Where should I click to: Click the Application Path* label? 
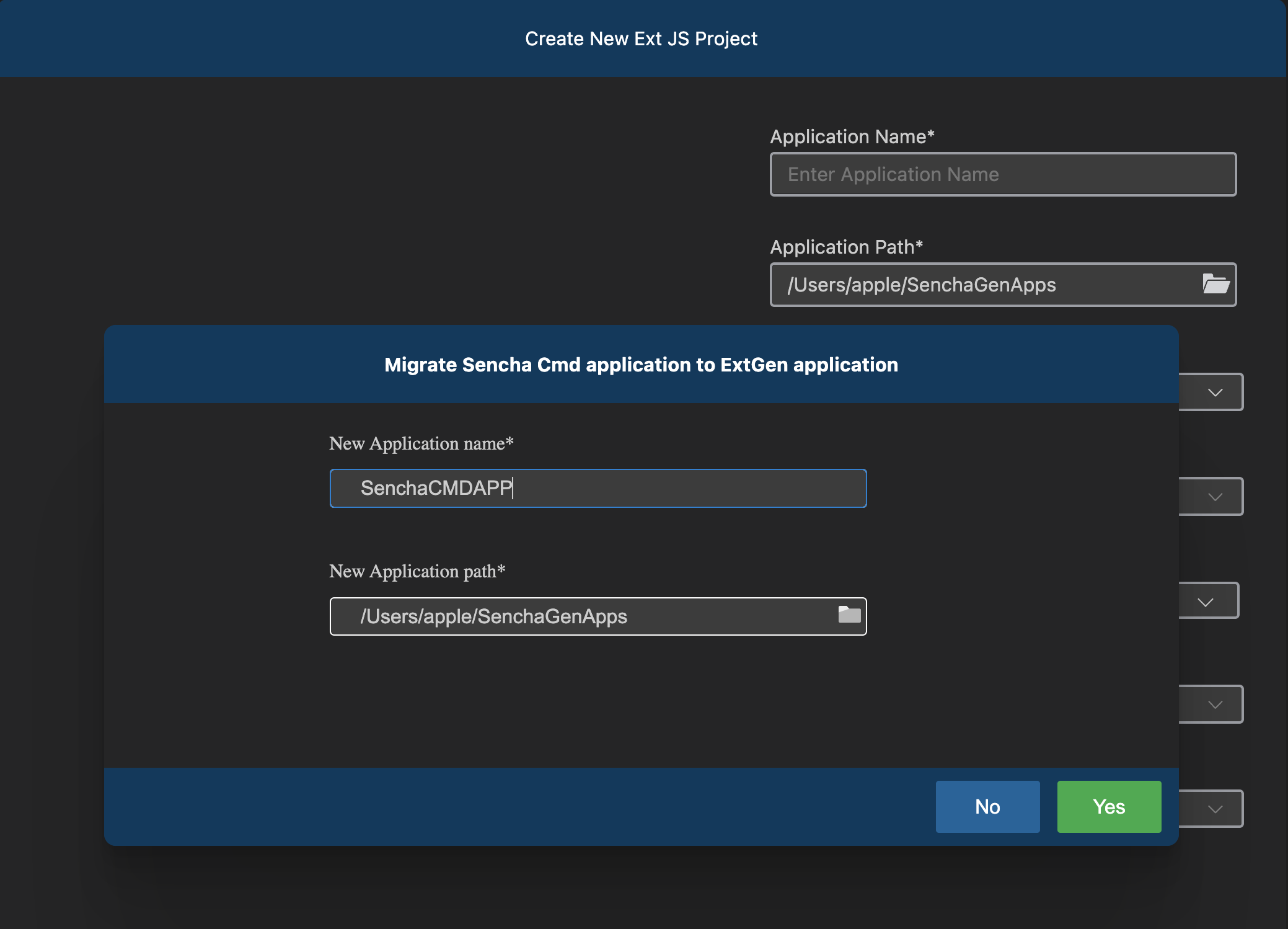[x=846, y=247]
